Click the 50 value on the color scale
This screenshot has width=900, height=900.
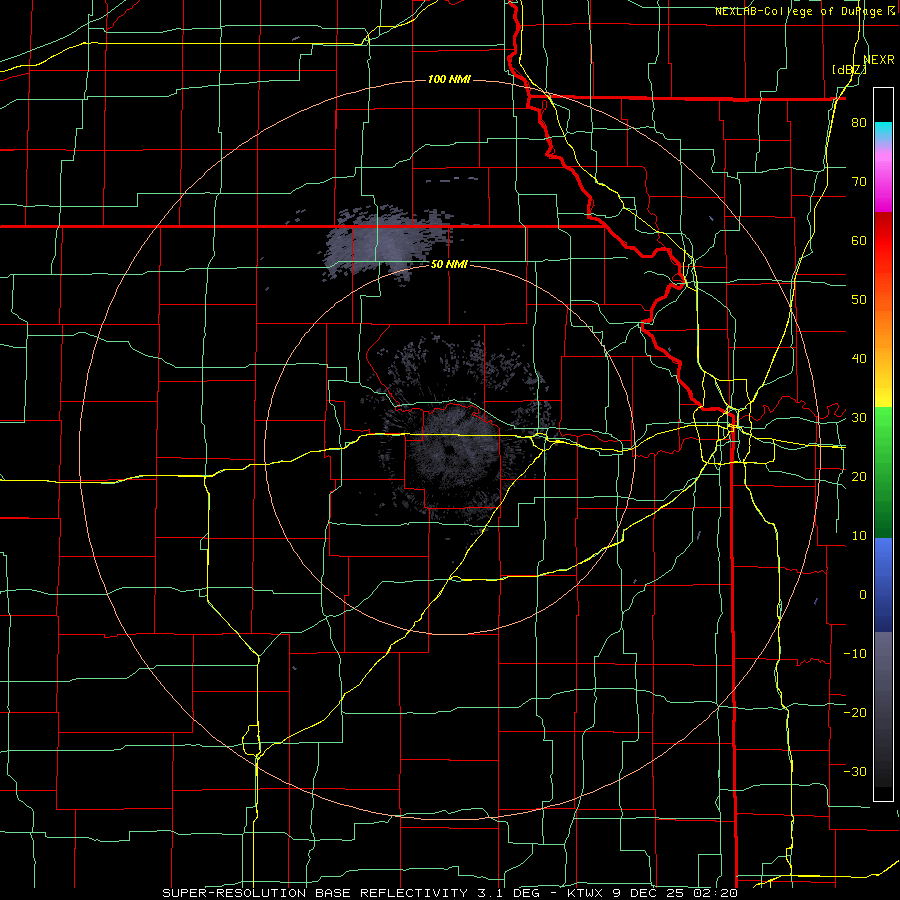(x=859, y=300)
